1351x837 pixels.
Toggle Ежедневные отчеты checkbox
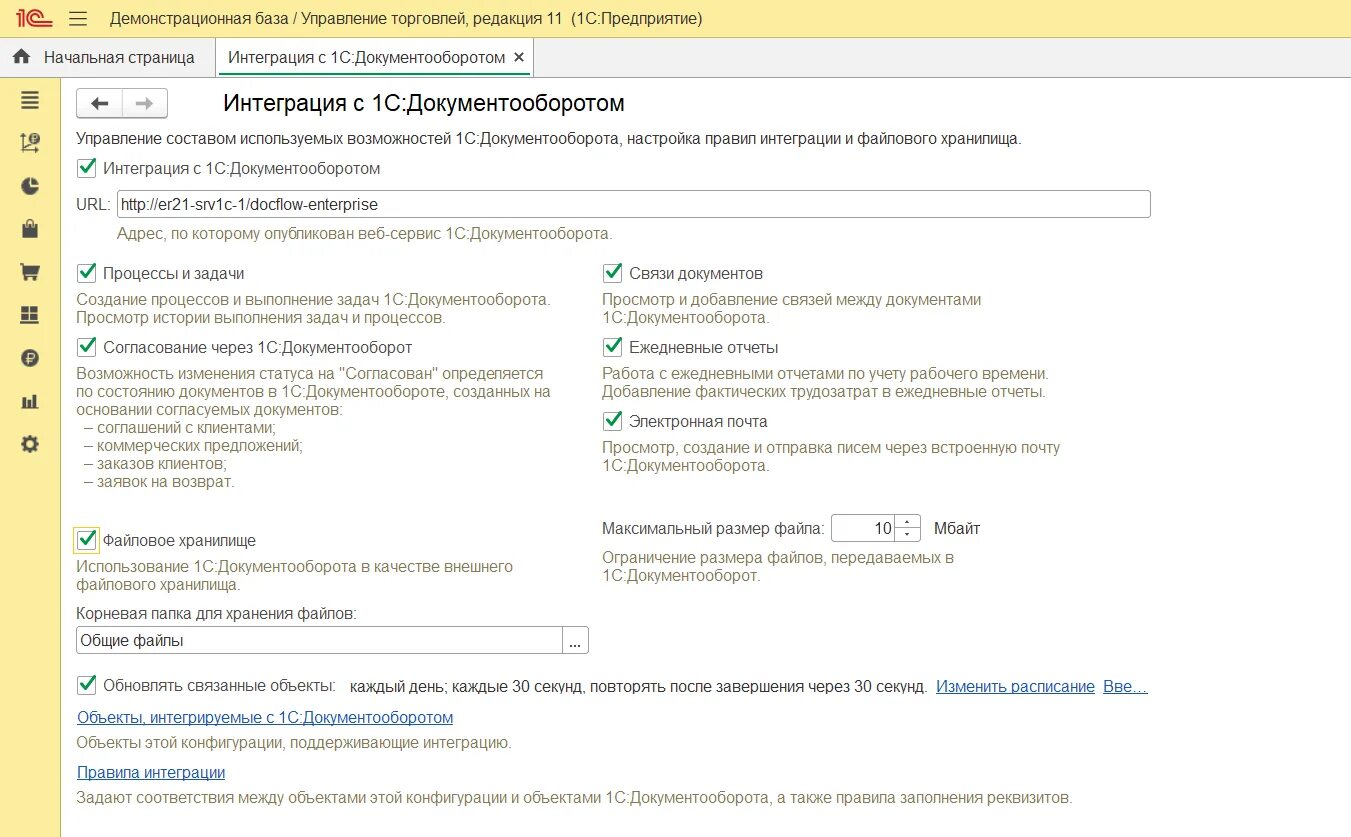pos(613,347)
